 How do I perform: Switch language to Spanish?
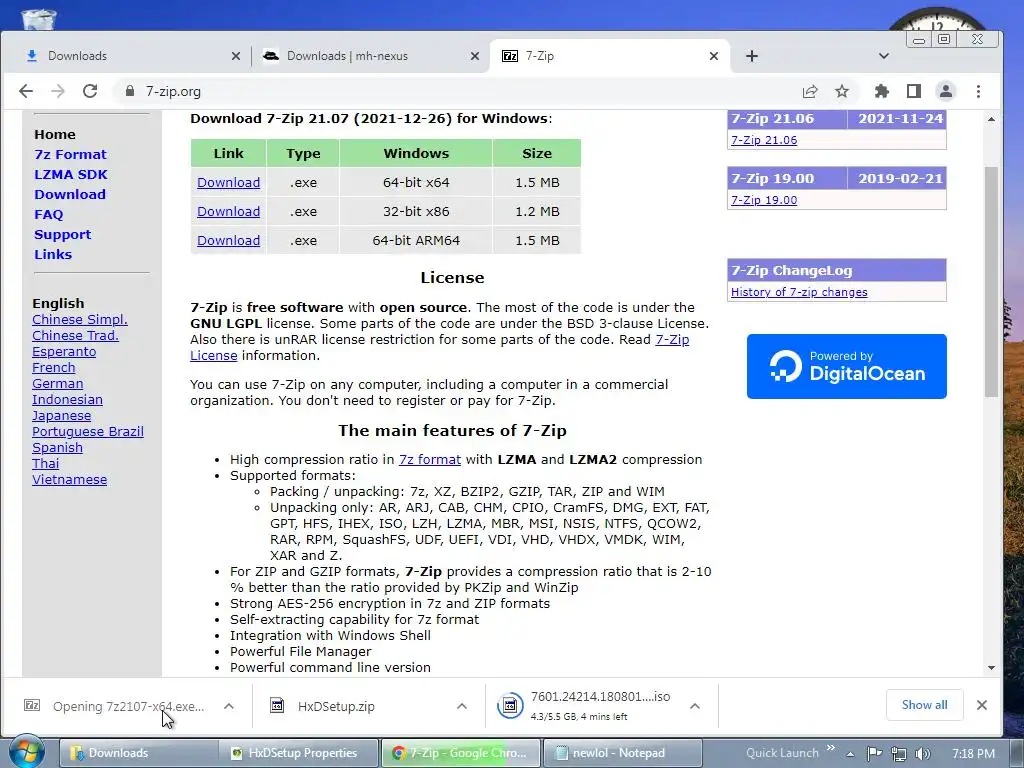pyautogui.click(x=57, y=447)
